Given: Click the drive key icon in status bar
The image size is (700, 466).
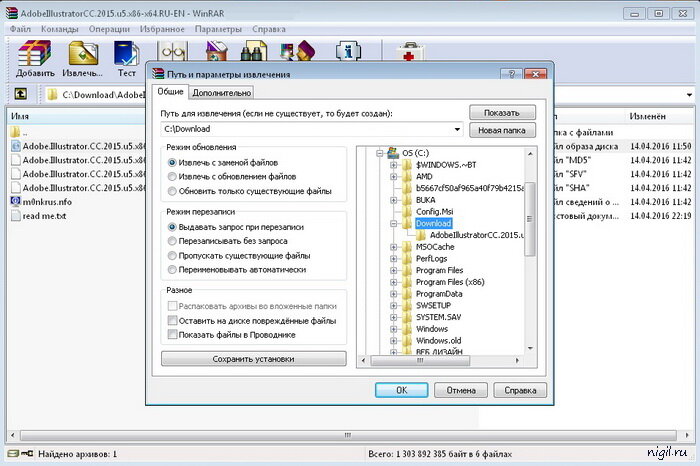Looking at the screenshot, I should point(21,454).
